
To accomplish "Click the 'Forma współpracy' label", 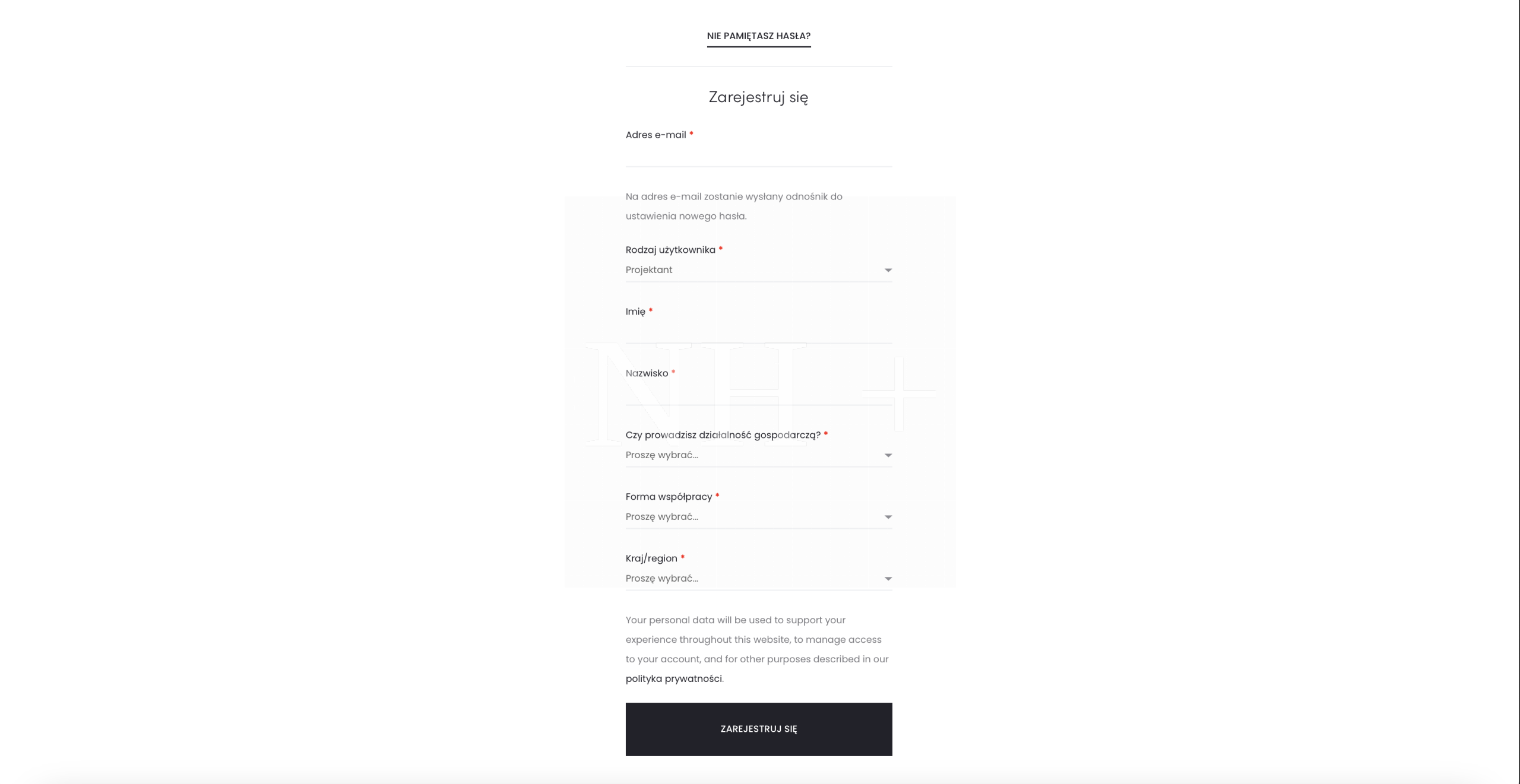I will [669, 497].
